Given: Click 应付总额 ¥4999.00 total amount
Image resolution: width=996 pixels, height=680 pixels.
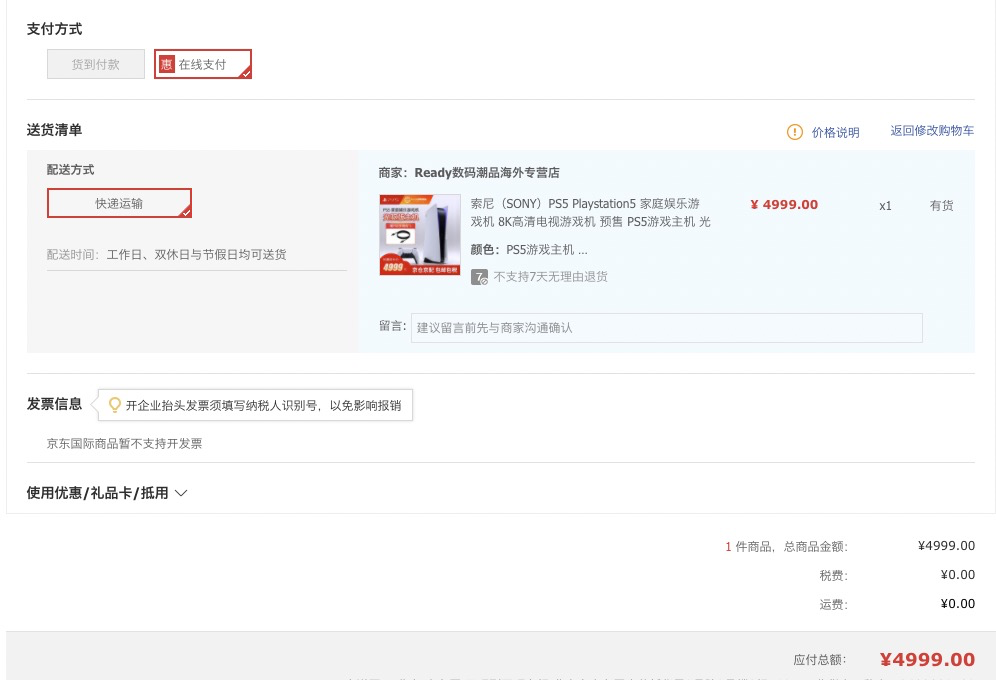Looking at the screenshot, I should click(x=927, y=660).
